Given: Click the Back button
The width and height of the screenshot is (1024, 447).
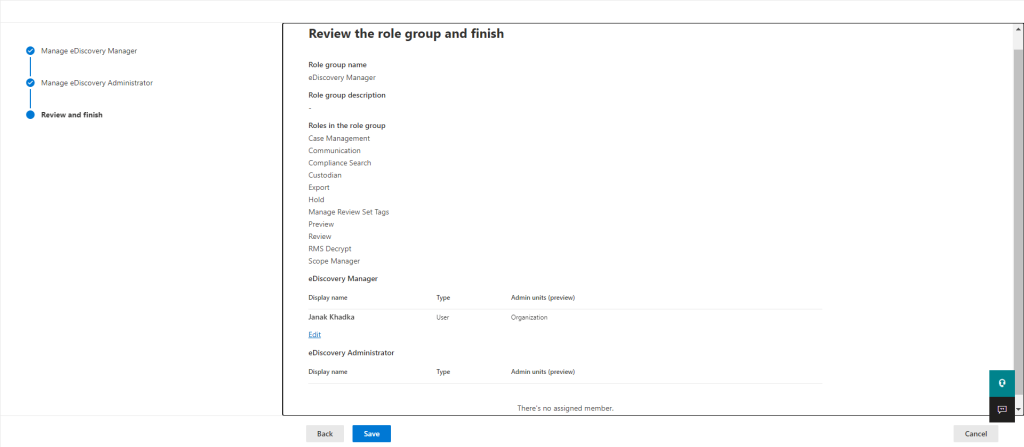Looking at the screenshot, I should click(x=325, y=434).
